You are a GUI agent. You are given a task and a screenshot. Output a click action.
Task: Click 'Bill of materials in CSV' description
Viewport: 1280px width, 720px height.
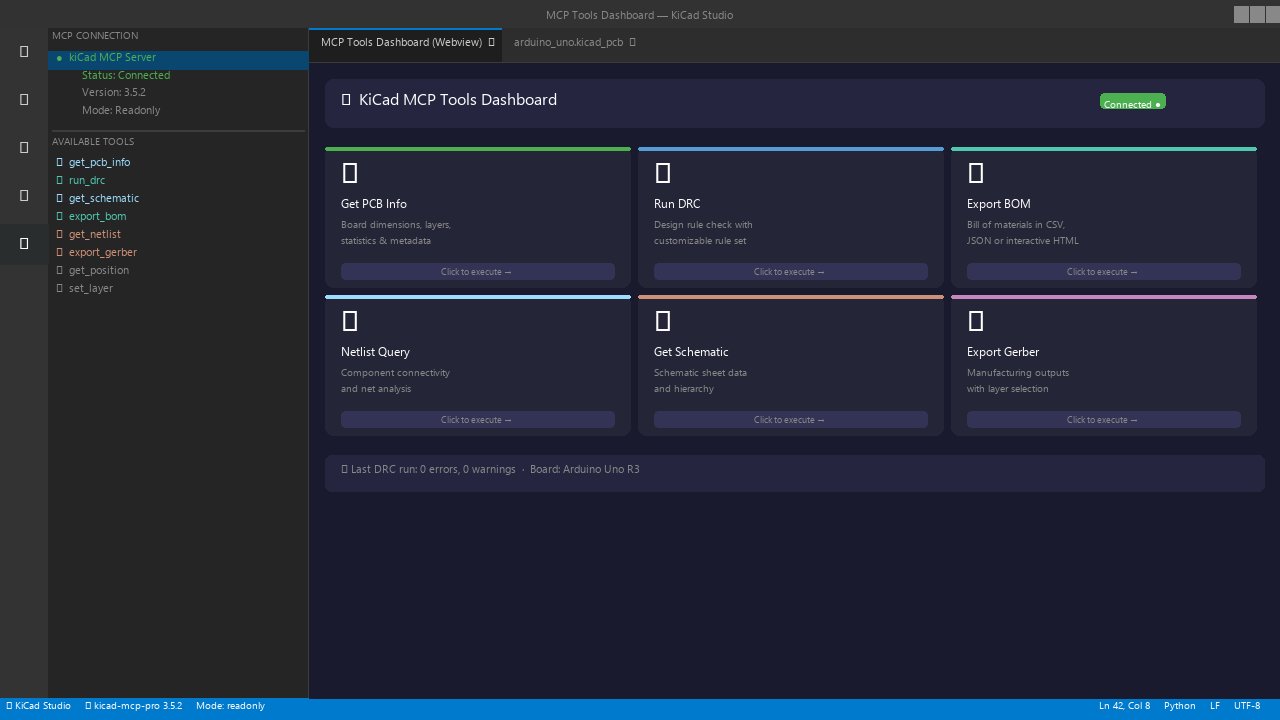(1016, 225)
